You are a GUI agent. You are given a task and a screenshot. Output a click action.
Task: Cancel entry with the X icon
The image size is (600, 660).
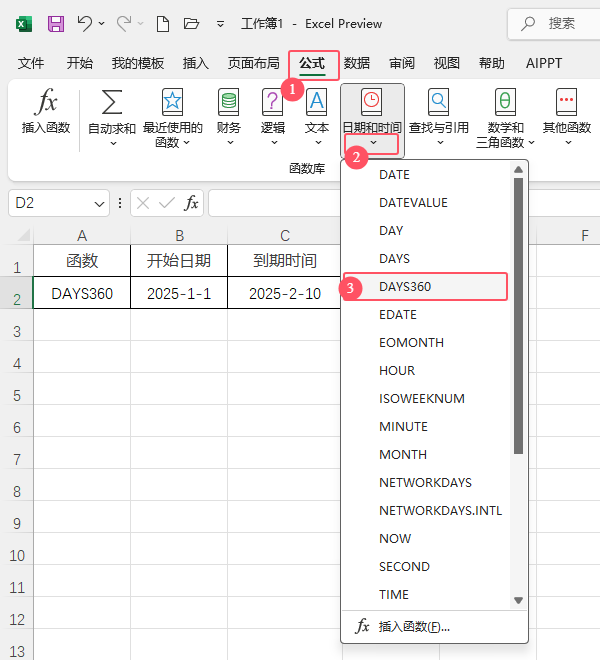(143, 203)
